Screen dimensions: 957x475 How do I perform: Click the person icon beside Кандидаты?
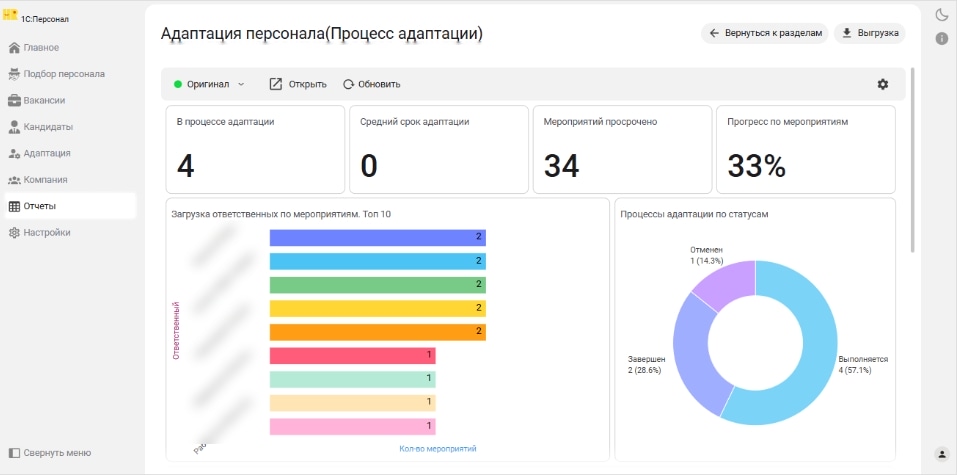pyautogui.click(x=15, y=127)
